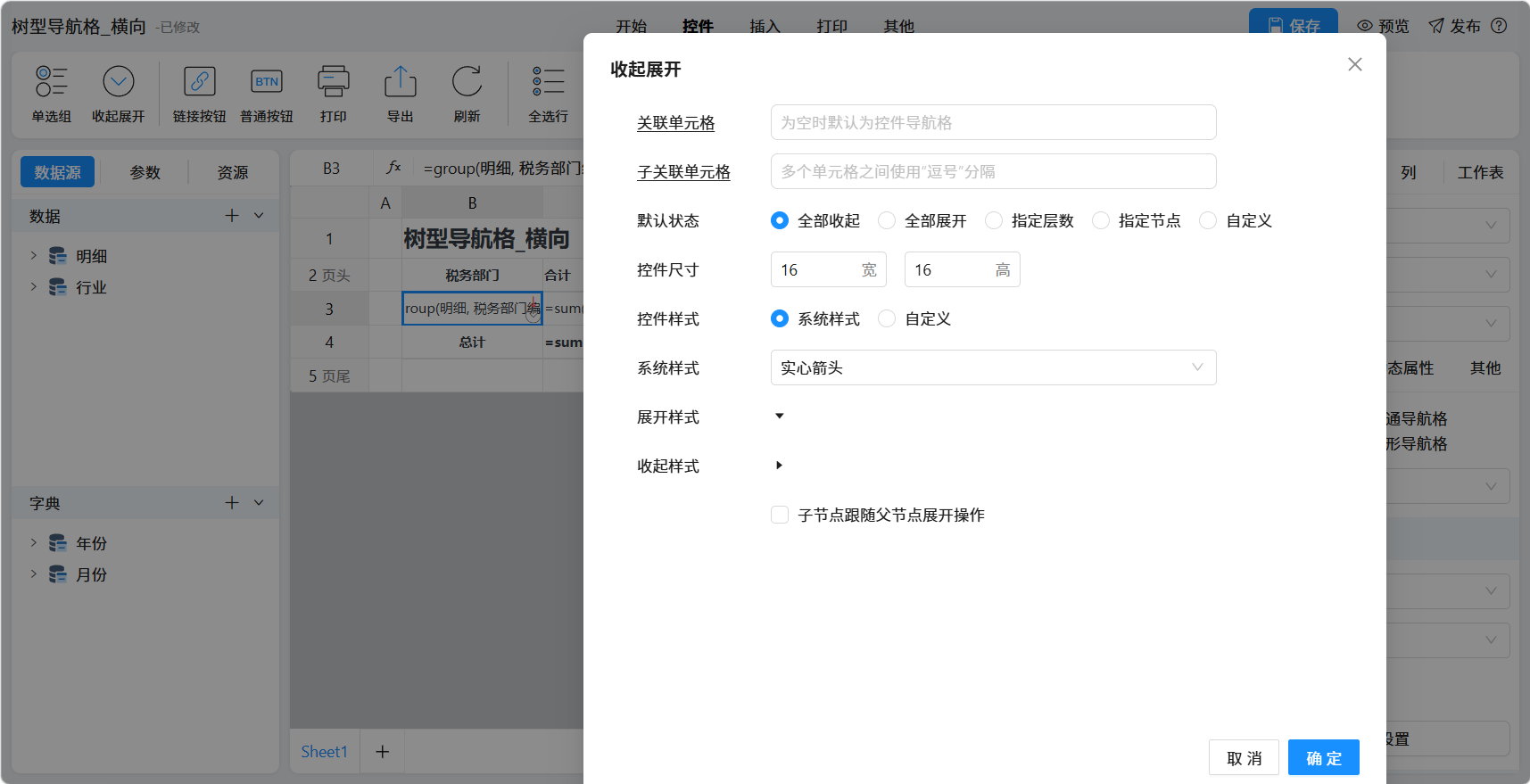The image size is (1530, 784).
Task: Select 自定义 default state radio
Action: tap(1208, 220)
